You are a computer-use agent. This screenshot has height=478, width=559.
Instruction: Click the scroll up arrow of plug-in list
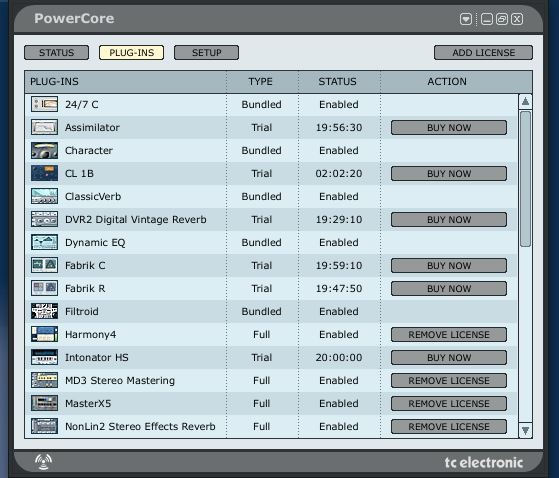pos(525,102)
